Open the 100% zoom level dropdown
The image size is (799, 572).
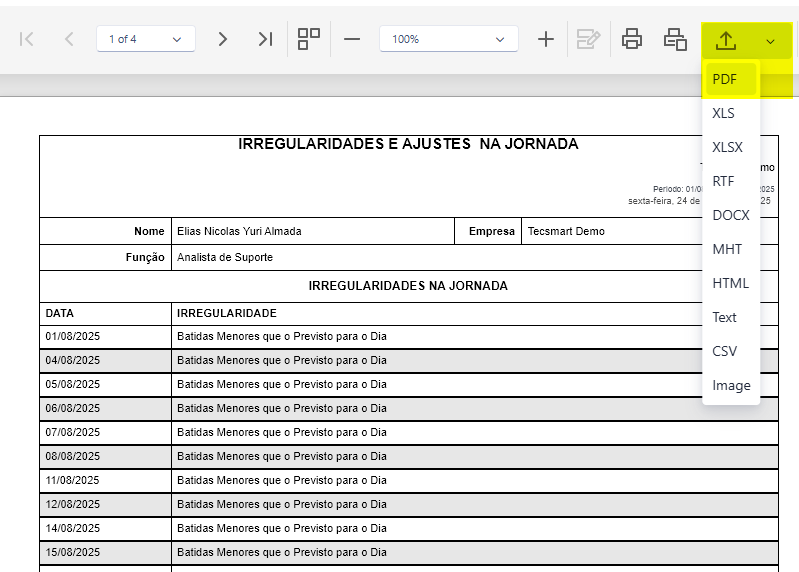(449, 39)
